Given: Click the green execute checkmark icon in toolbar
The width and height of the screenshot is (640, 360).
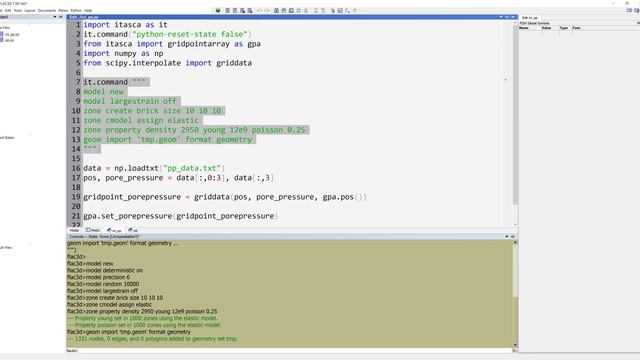Looking at the screenshot, I should [x=218, y=11].
